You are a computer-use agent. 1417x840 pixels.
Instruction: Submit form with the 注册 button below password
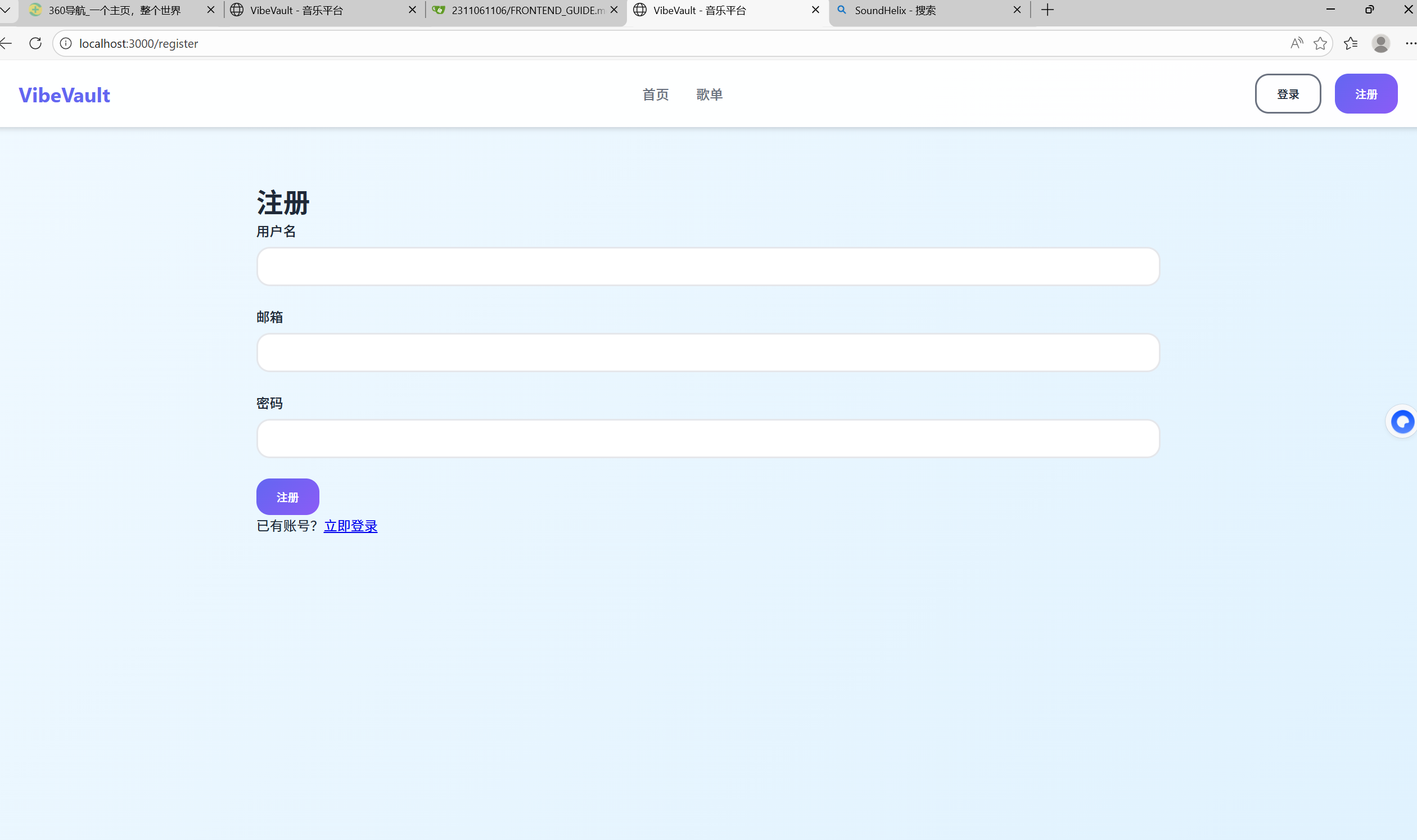pyautogui.click(x=287, y=497)
